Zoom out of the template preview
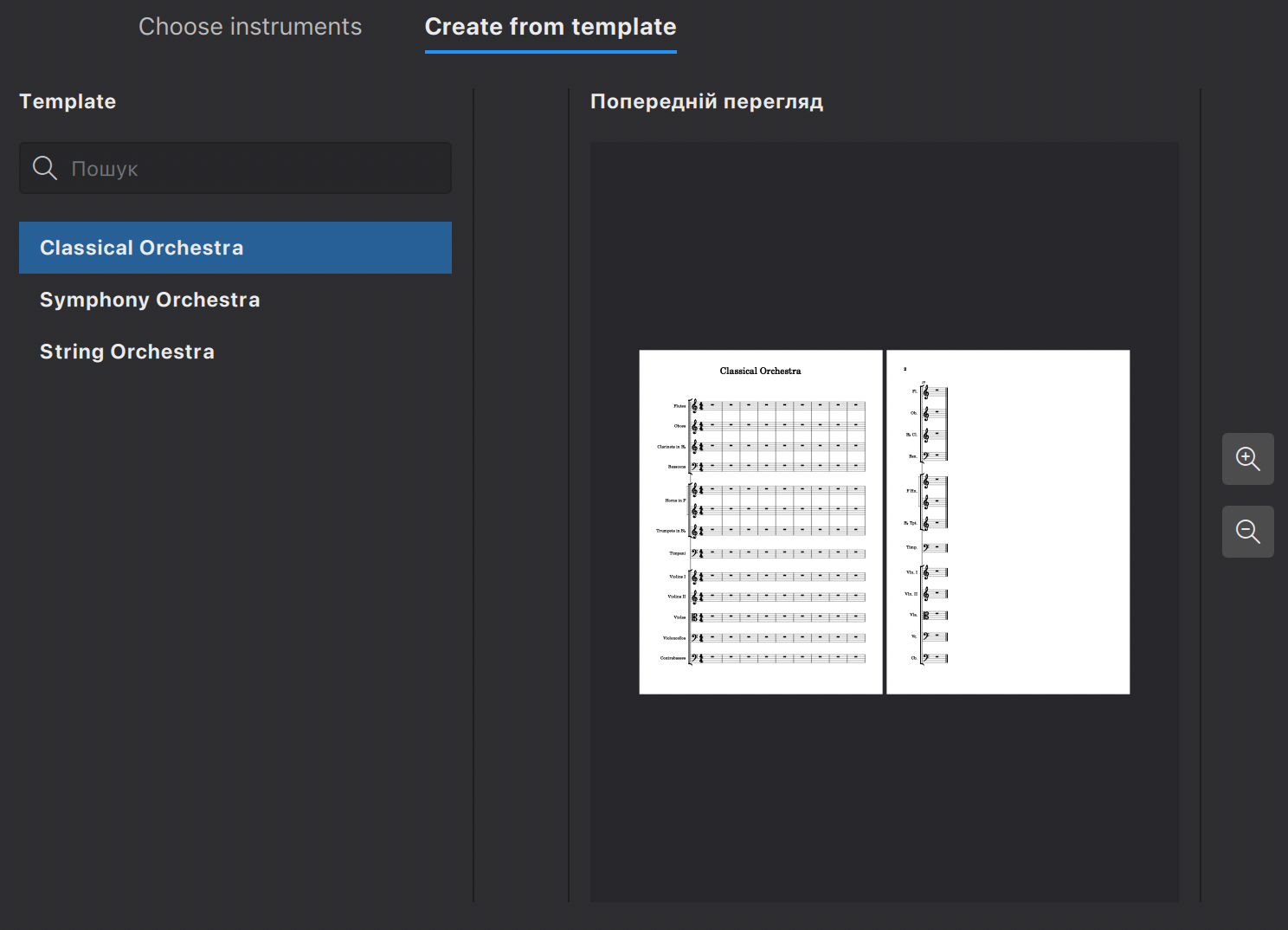 [1247, 531]
